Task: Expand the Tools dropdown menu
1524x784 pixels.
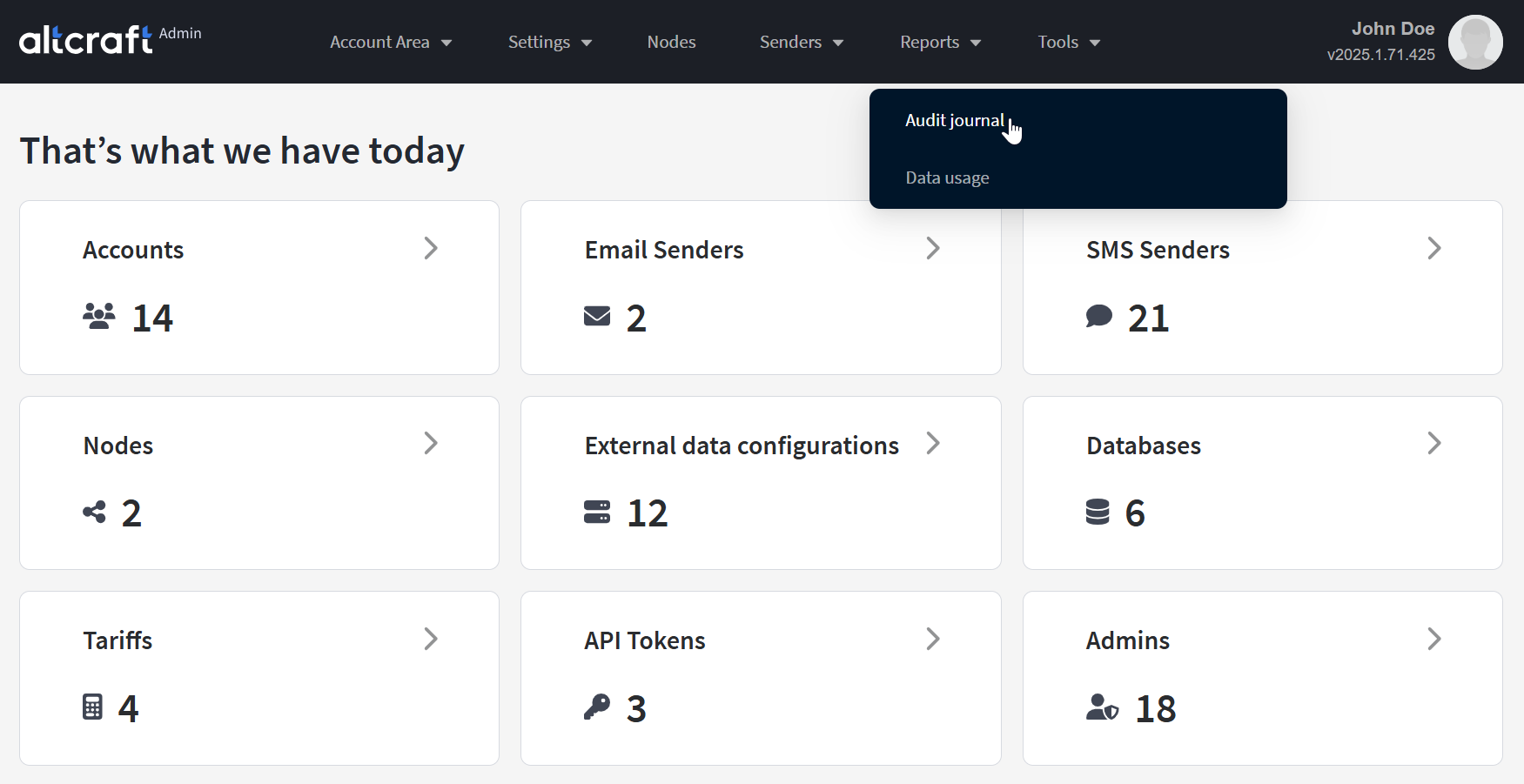Action: 1068,42
